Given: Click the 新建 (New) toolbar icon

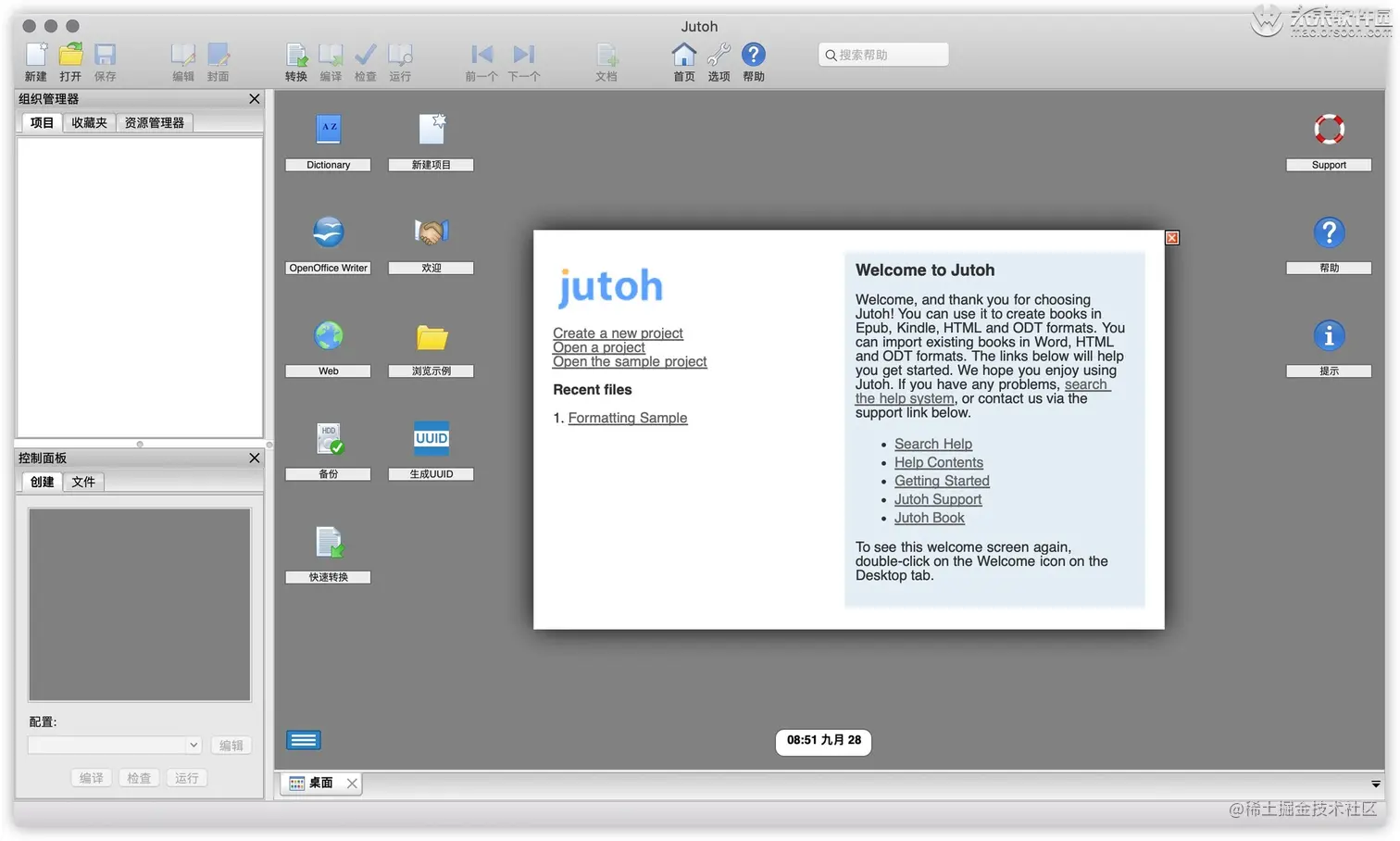Looking at the screenshot, I should [36, 55].
